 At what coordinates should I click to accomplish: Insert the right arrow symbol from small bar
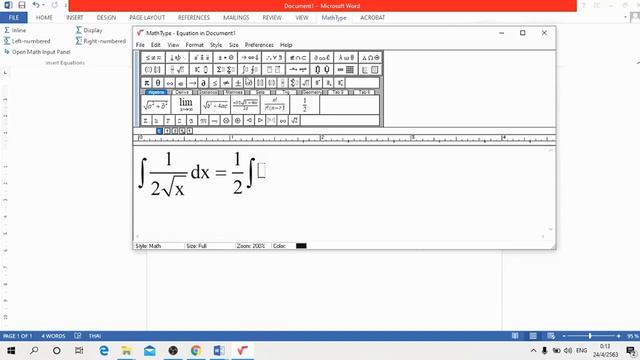(x=192, y=83)
